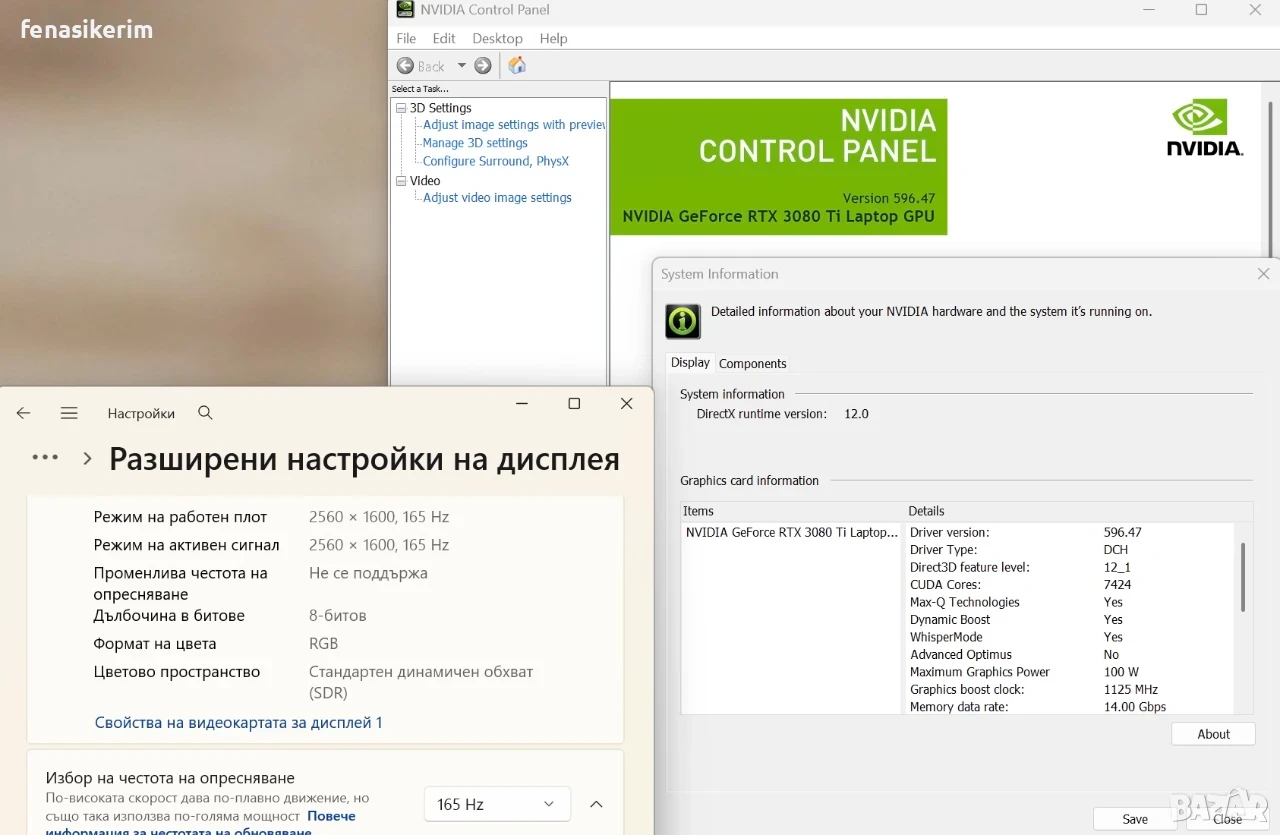
Task: Open the Back history dropdown arrow
Action: pyautogui.click(x=462, y=66)
